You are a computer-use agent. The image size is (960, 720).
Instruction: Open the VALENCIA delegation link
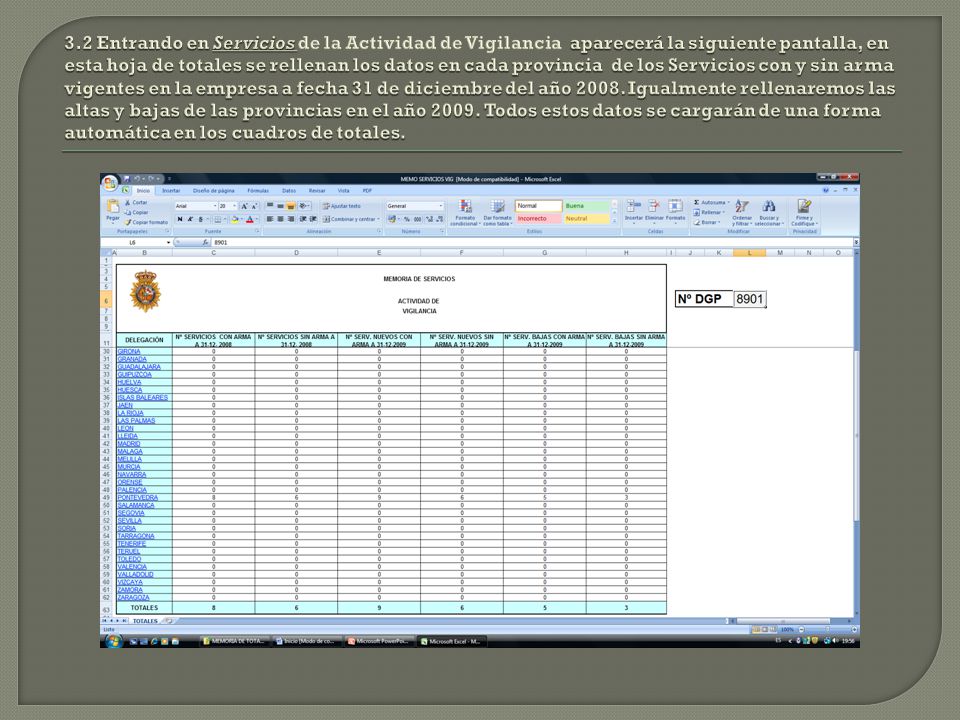pos(132,567)
